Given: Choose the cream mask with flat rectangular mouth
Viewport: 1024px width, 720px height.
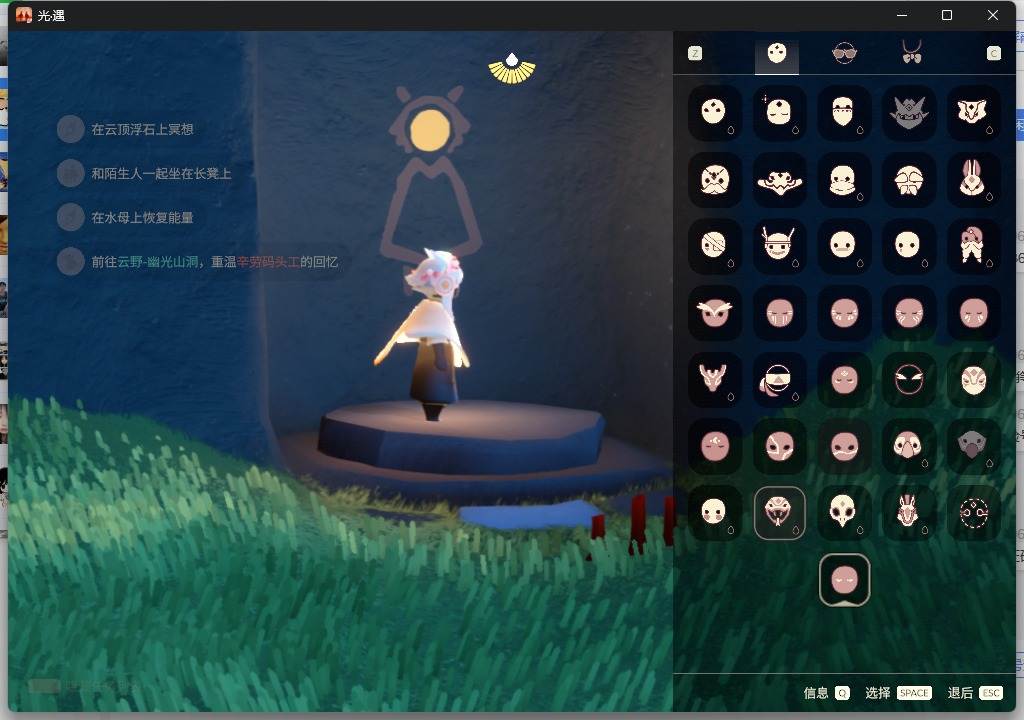Looking at the screenshot, I should tap(844, 246).
